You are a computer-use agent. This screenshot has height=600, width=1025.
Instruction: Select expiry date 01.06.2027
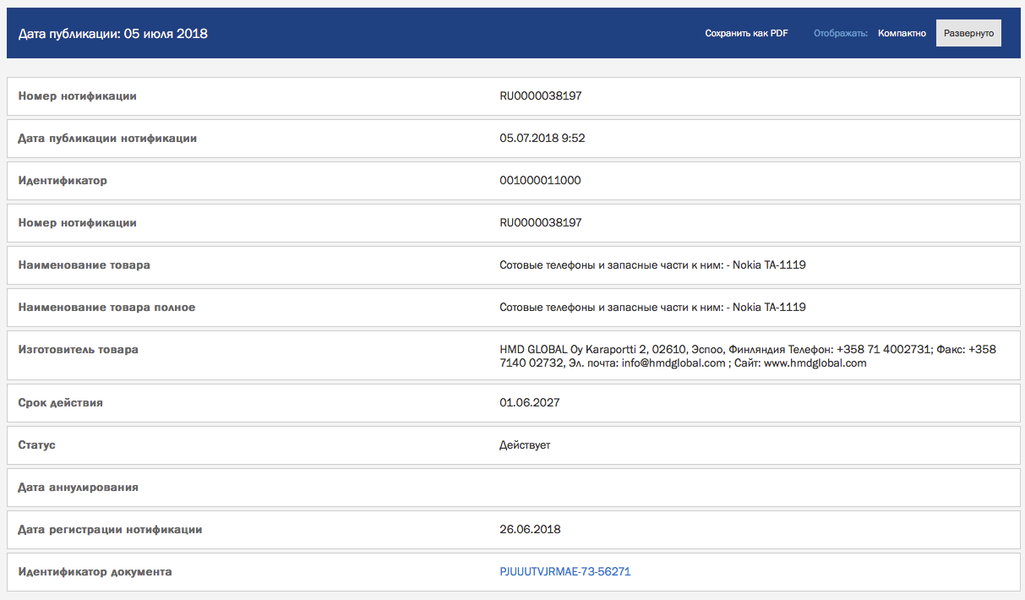[529, 403]
